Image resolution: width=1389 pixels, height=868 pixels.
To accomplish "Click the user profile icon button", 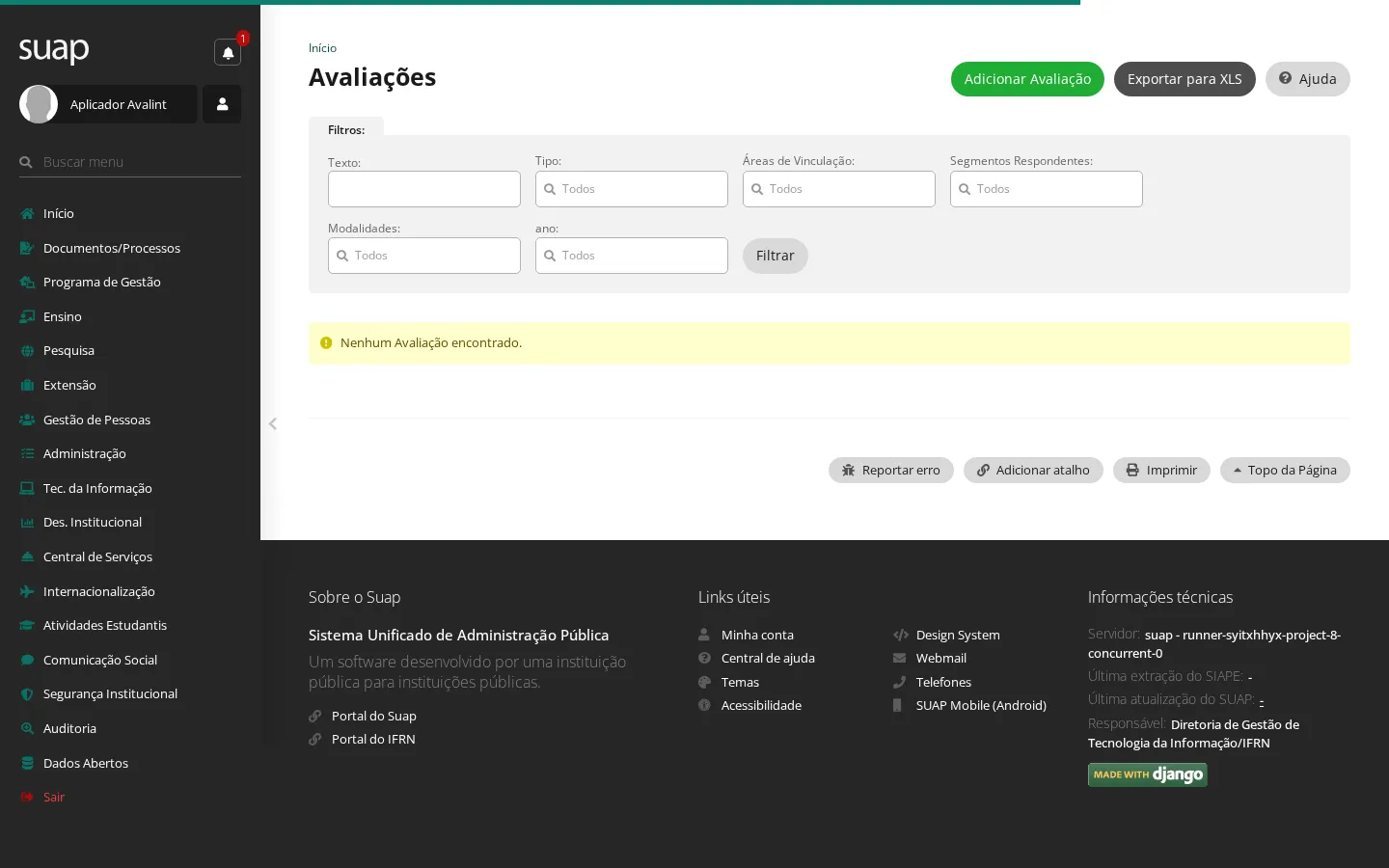I will pyautogui.click(x=222, y=104).
